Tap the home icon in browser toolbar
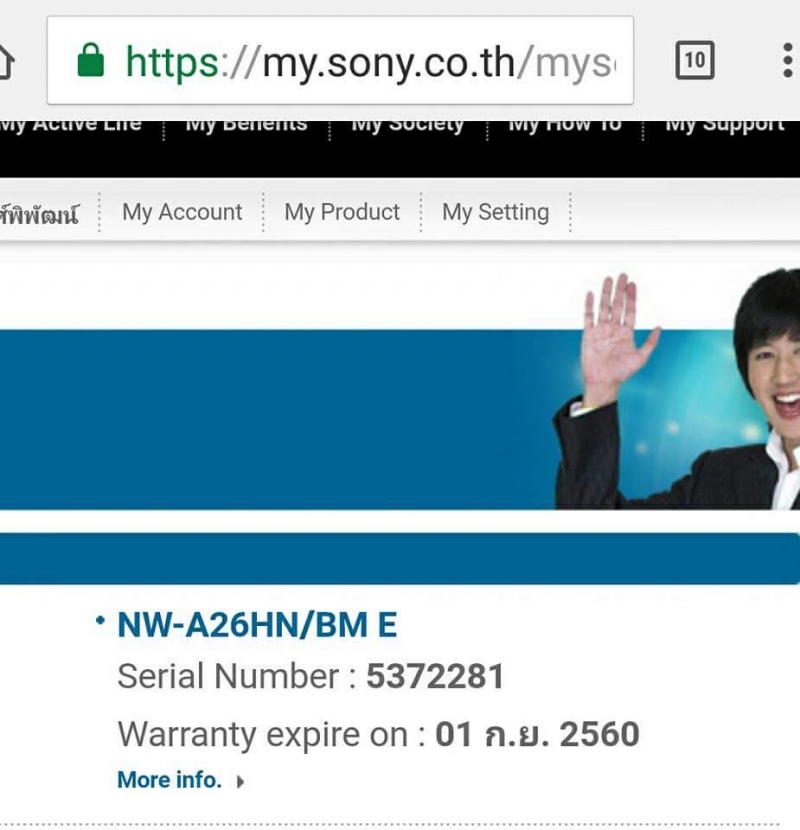This screenshot has height=830, width=800. point(6,62)
